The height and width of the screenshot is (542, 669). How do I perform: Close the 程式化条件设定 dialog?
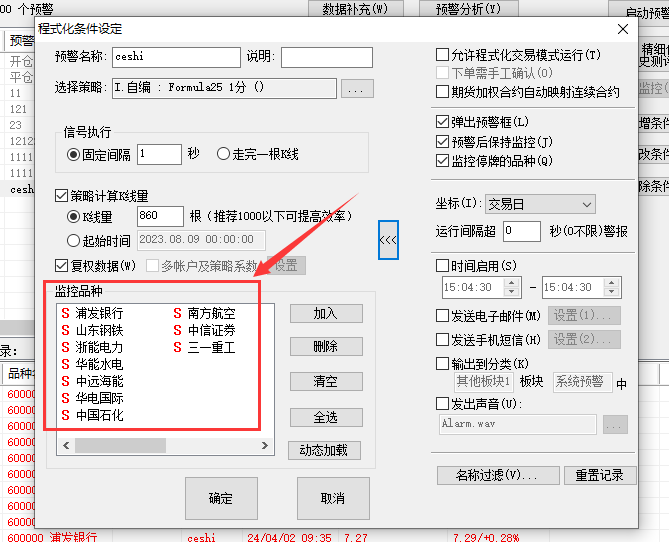coord(623,29)
